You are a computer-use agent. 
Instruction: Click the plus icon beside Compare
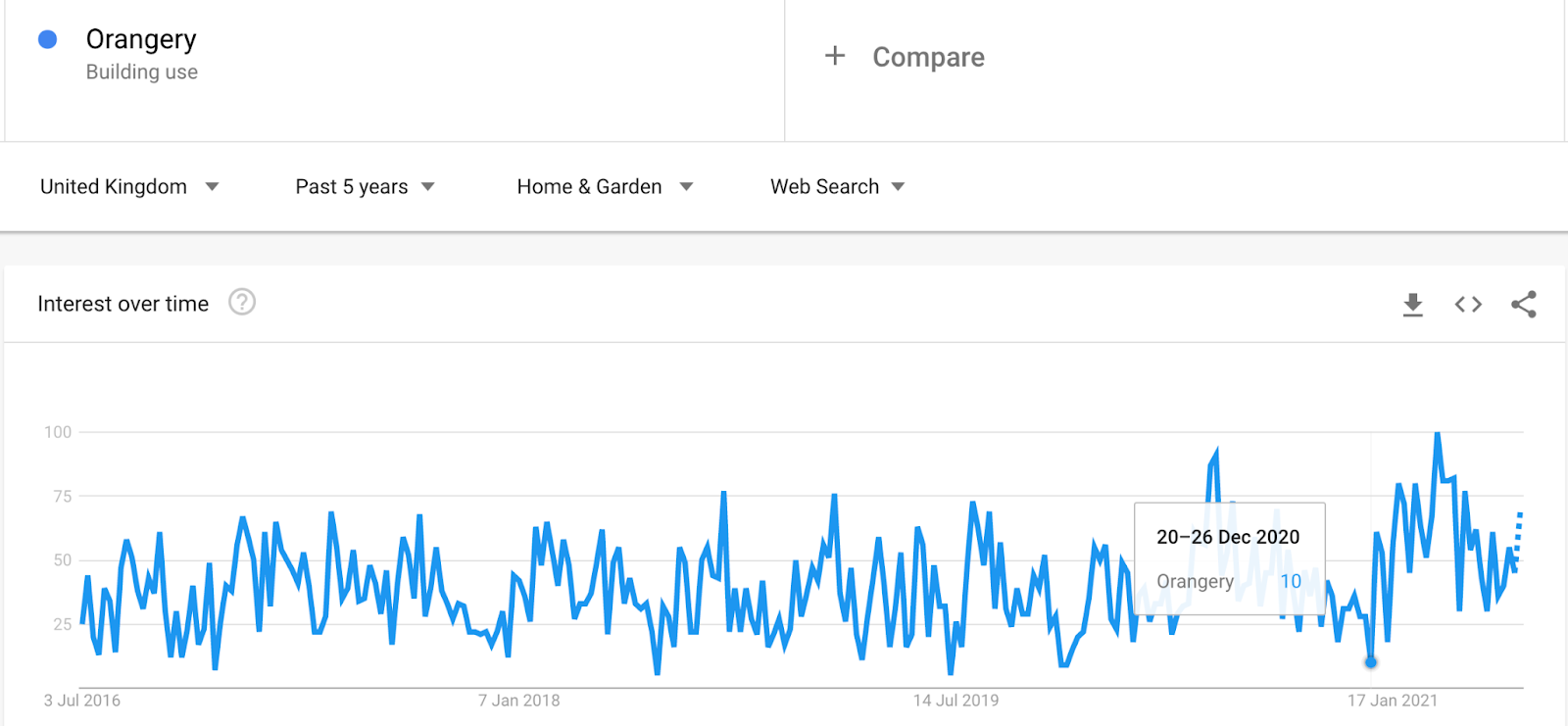(x=835, y=56)
